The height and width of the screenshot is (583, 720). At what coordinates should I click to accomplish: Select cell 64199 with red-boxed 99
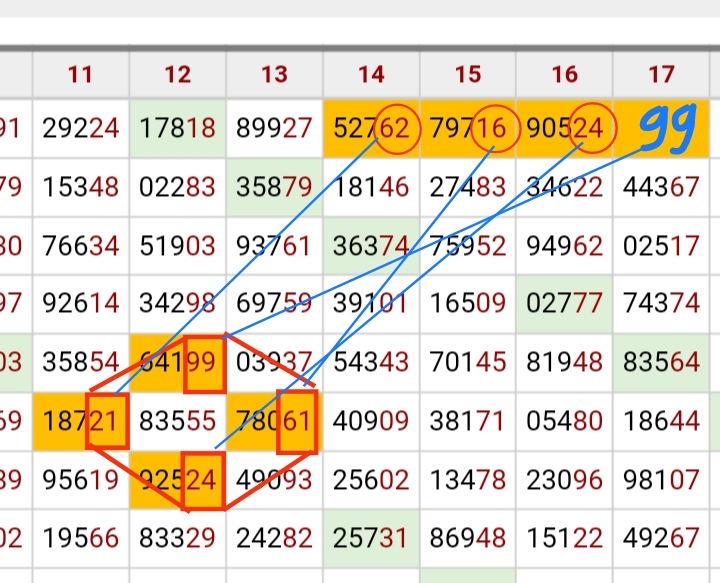[178, 363]
